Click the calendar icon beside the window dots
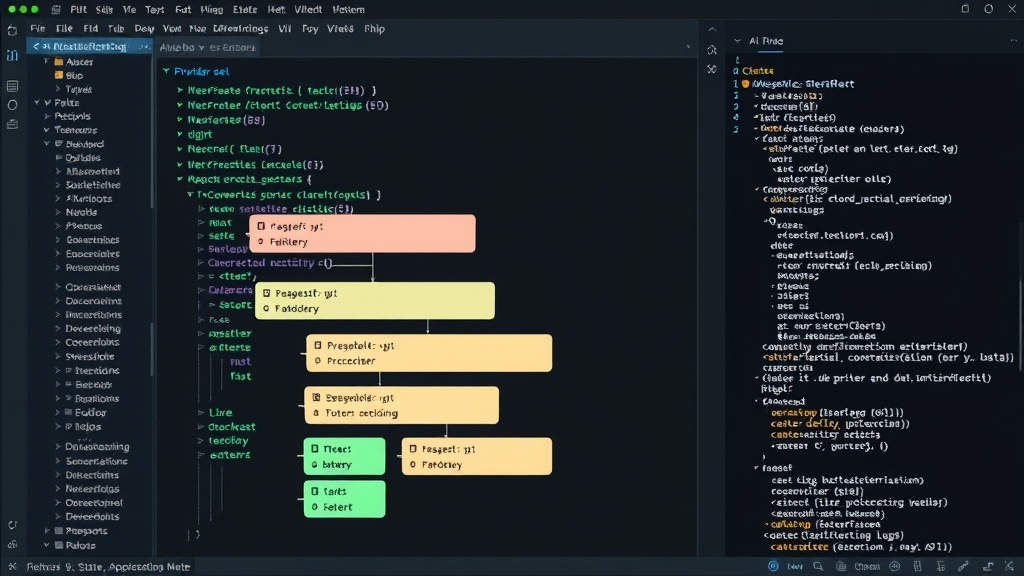This screenshot has height=576, width=1024. 56,10
